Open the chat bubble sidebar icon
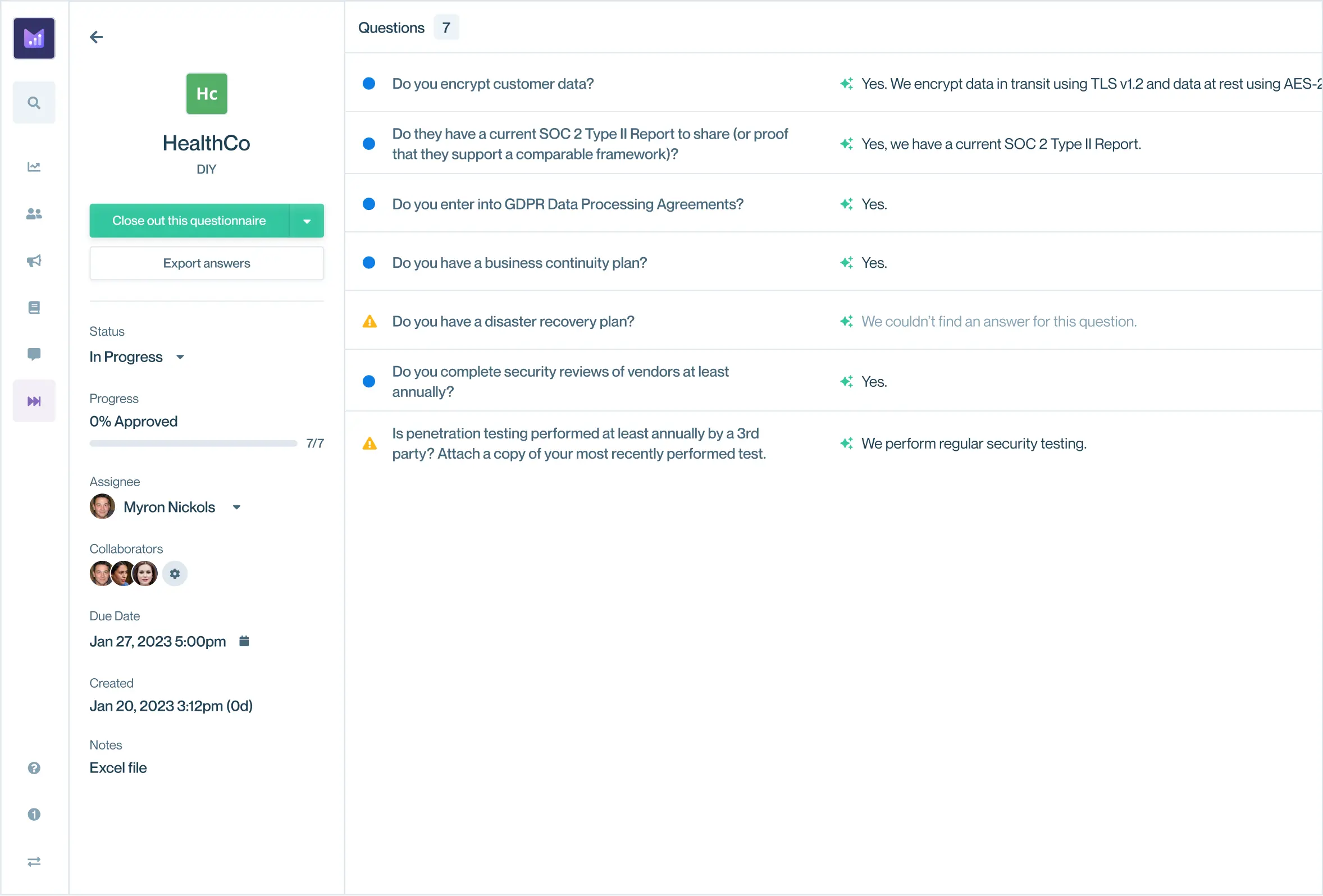Viewport: 1323px width, 896px height. click(34, 354)
